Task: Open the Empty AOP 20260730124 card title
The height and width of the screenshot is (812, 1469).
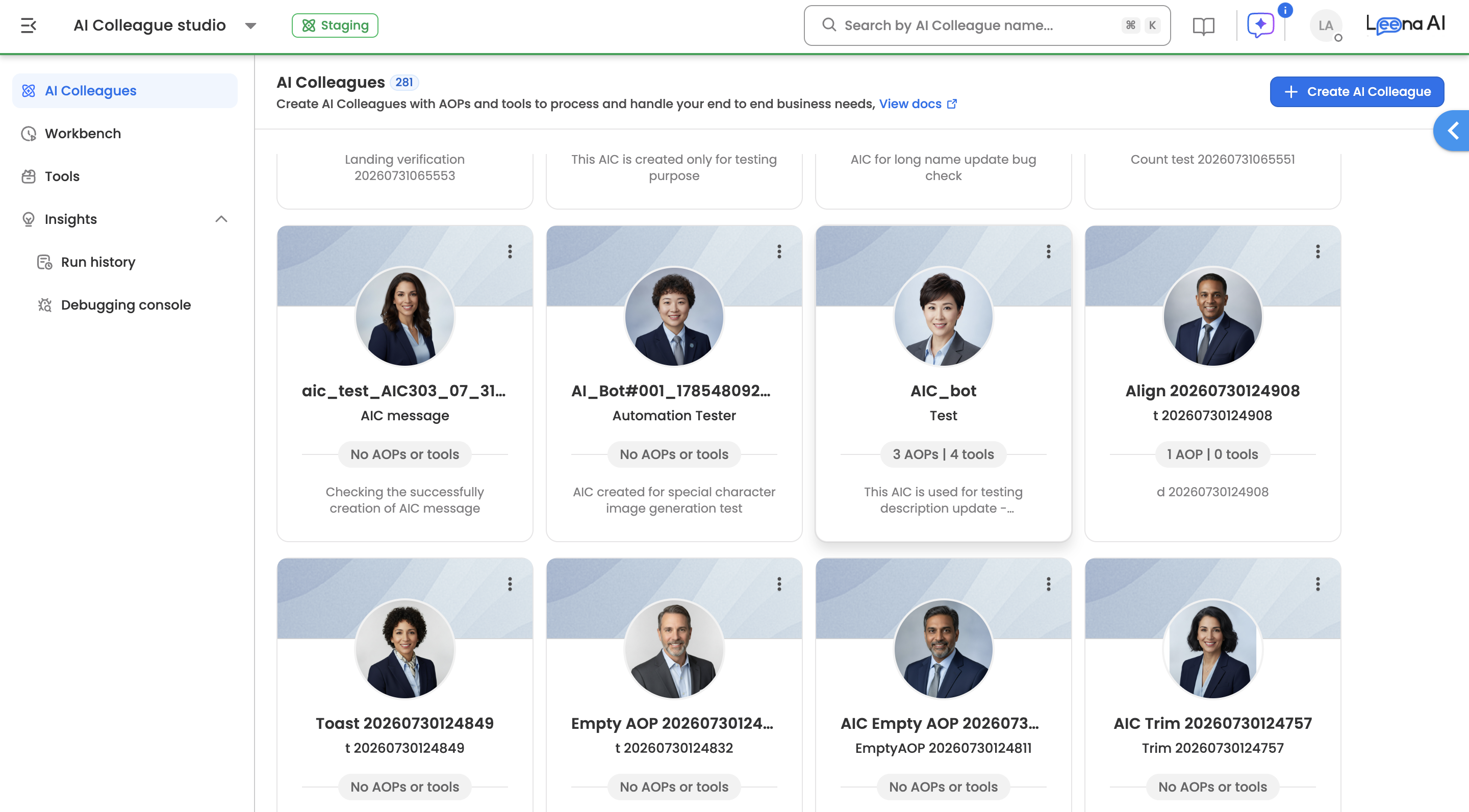Action: (673, 724)
